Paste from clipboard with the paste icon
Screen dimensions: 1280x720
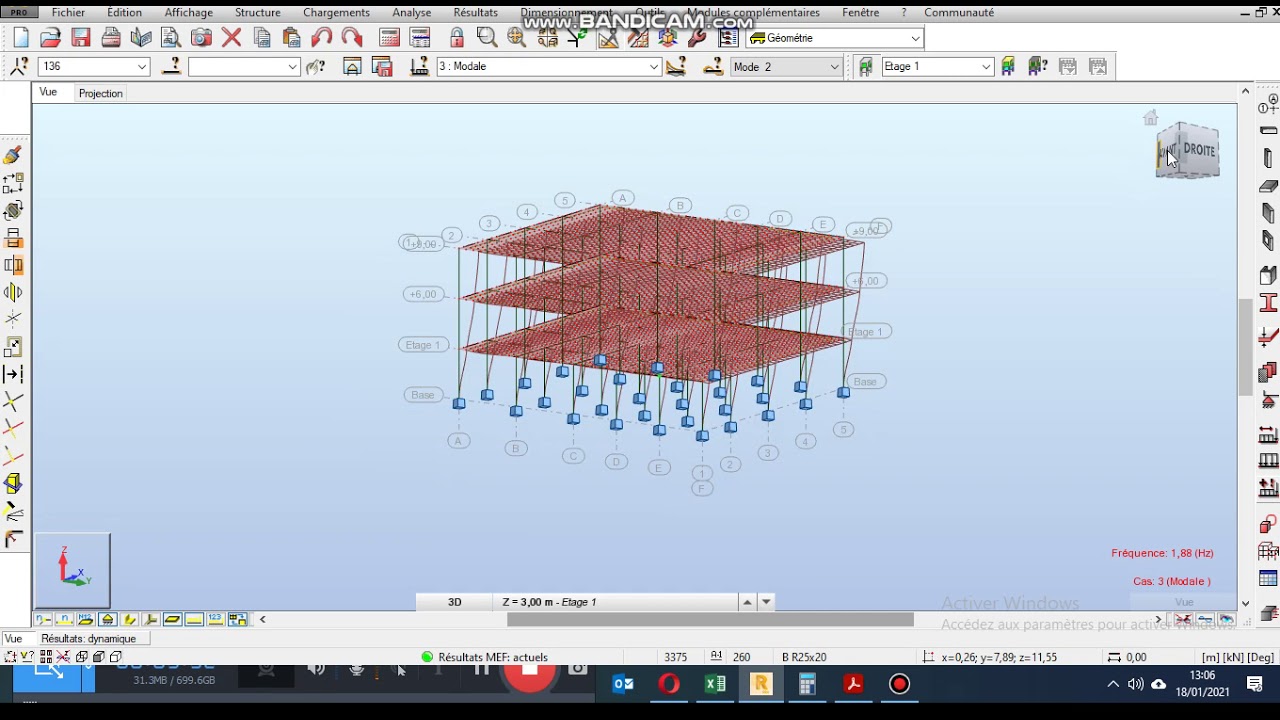[292, 38]
